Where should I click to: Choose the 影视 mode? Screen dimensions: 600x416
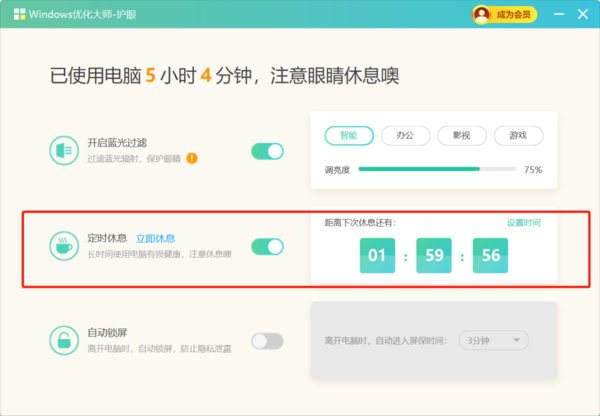tap(461, 135)
